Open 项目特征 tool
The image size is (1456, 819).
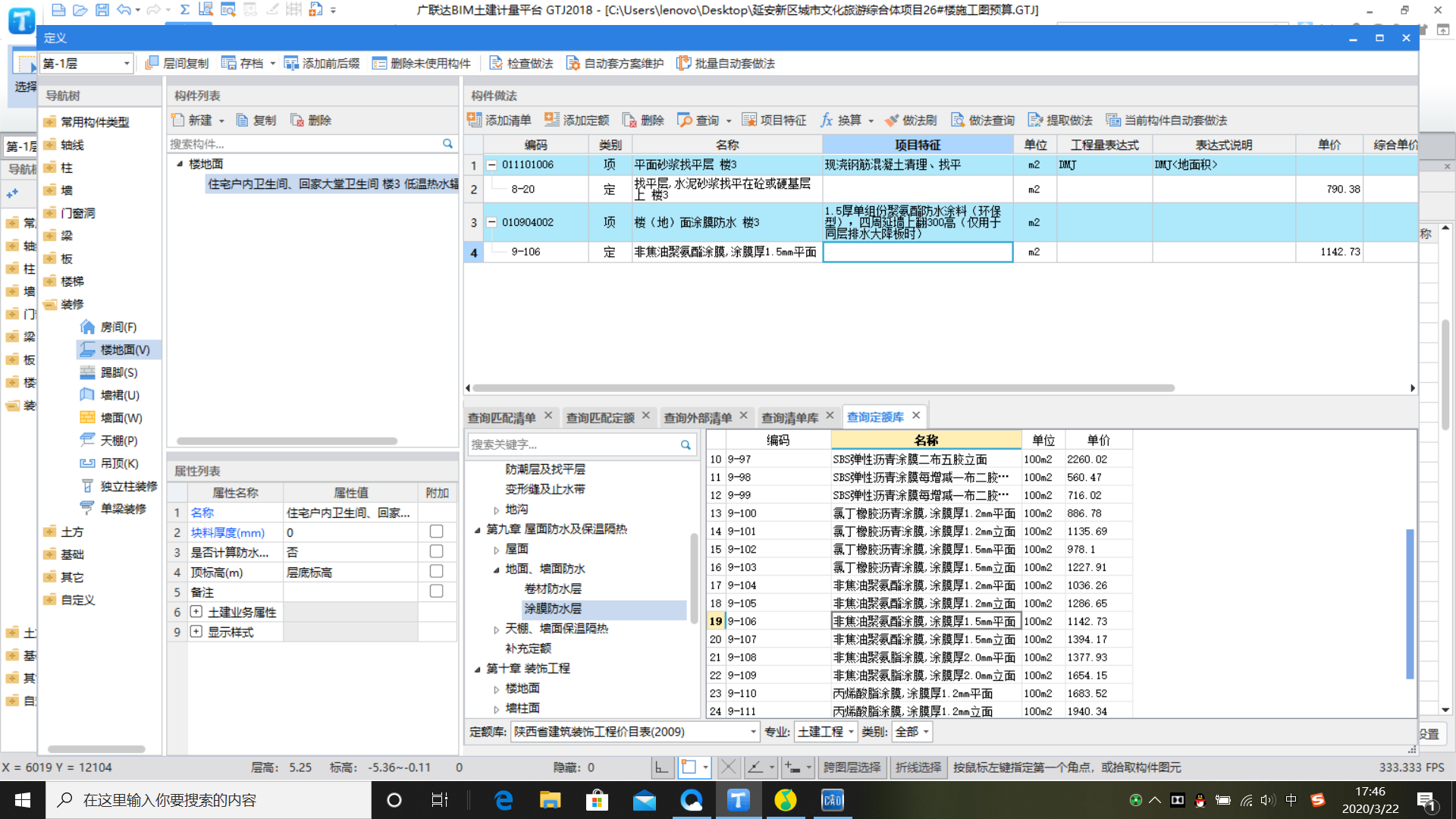[773, 120]
